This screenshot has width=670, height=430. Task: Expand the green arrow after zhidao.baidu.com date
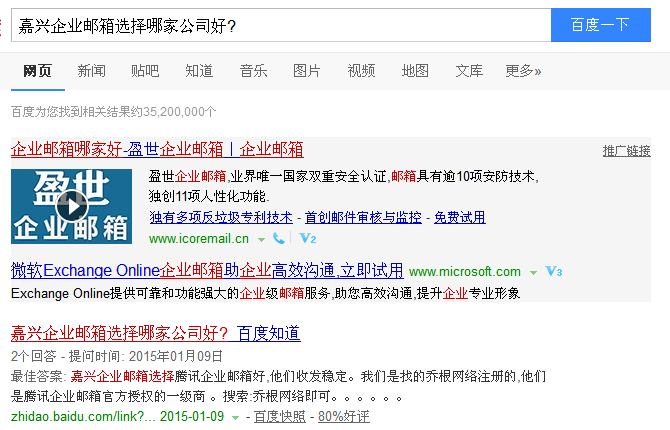coord(236,417)
